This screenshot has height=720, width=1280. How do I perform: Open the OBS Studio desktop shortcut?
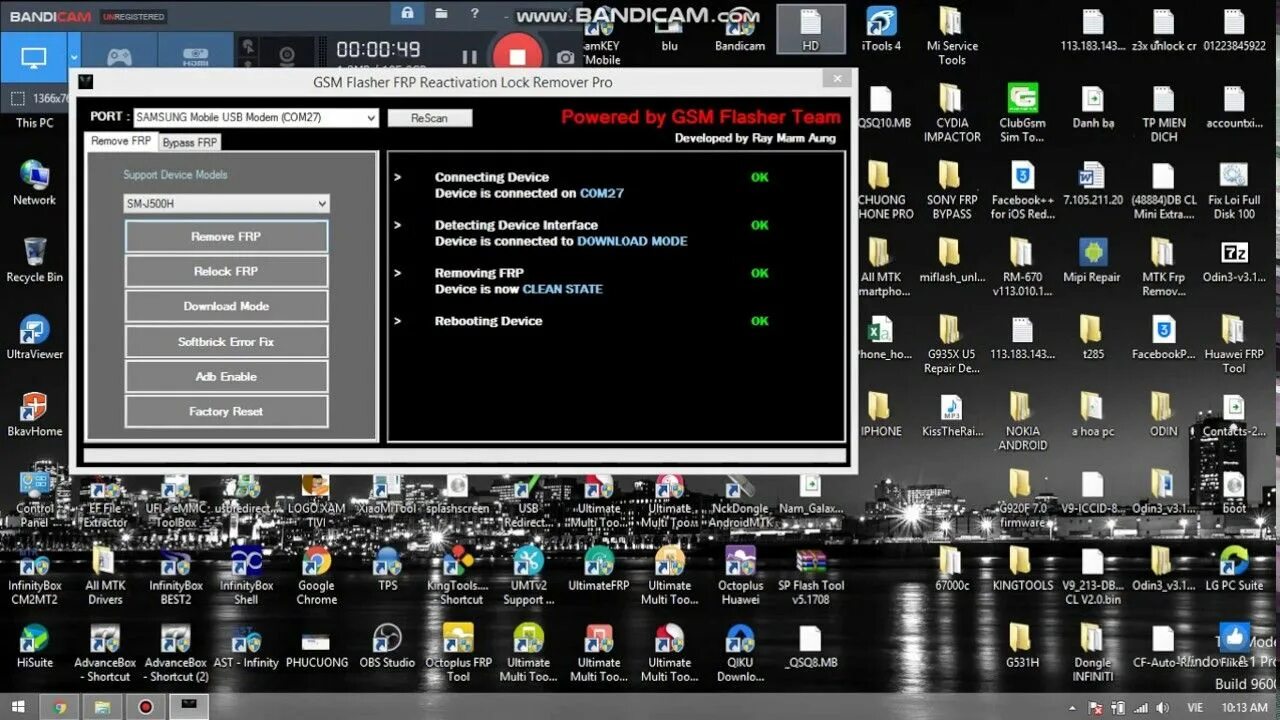387,646
